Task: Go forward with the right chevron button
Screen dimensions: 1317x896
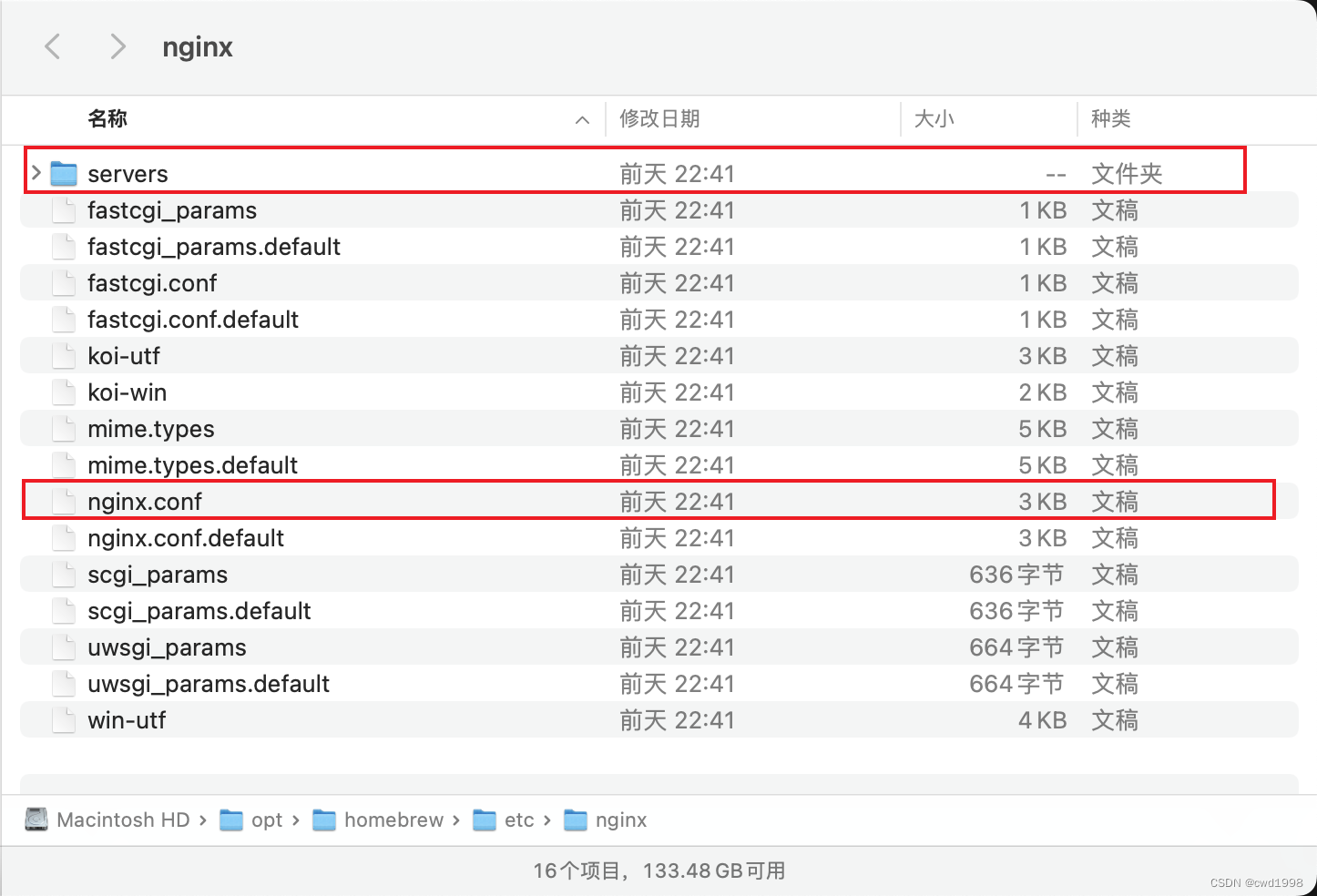Action: coord(117,46)
